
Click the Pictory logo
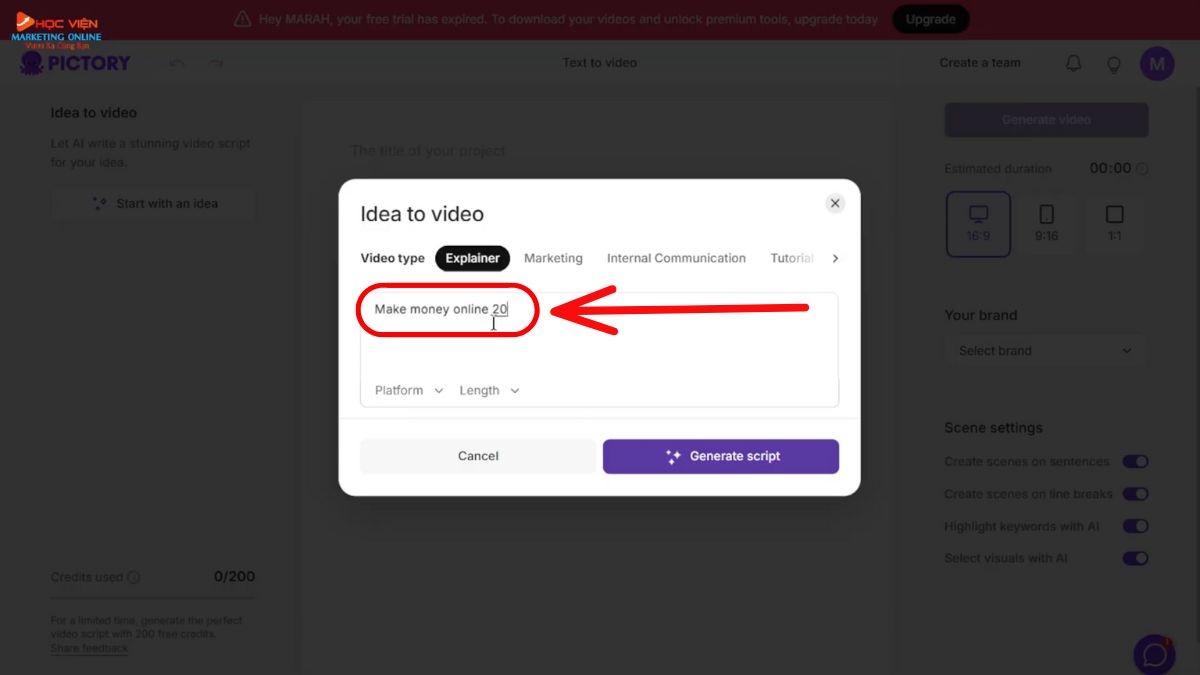75,63
